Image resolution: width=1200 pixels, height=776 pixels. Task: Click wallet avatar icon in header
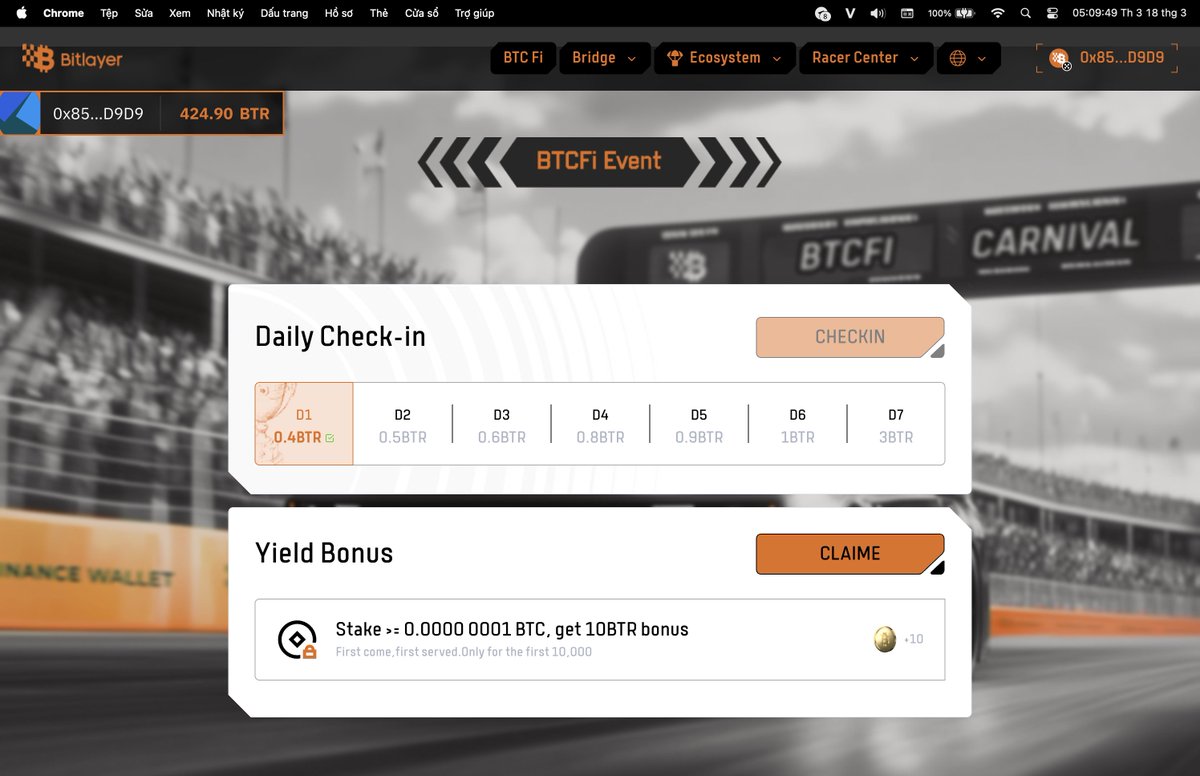click(1058, 58)
